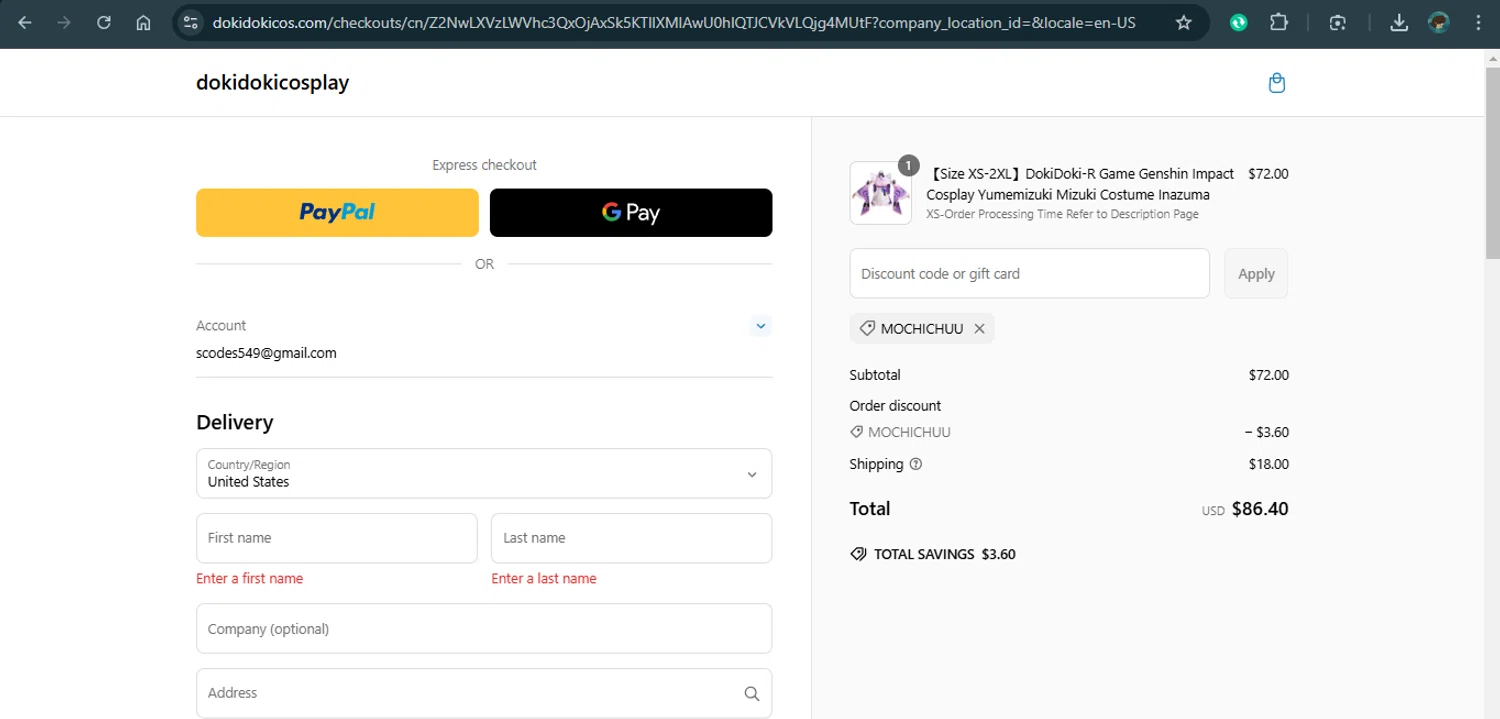Remove the MOCHICHUU discount code tag
The image size is (1500, 719).
point(979,328)
